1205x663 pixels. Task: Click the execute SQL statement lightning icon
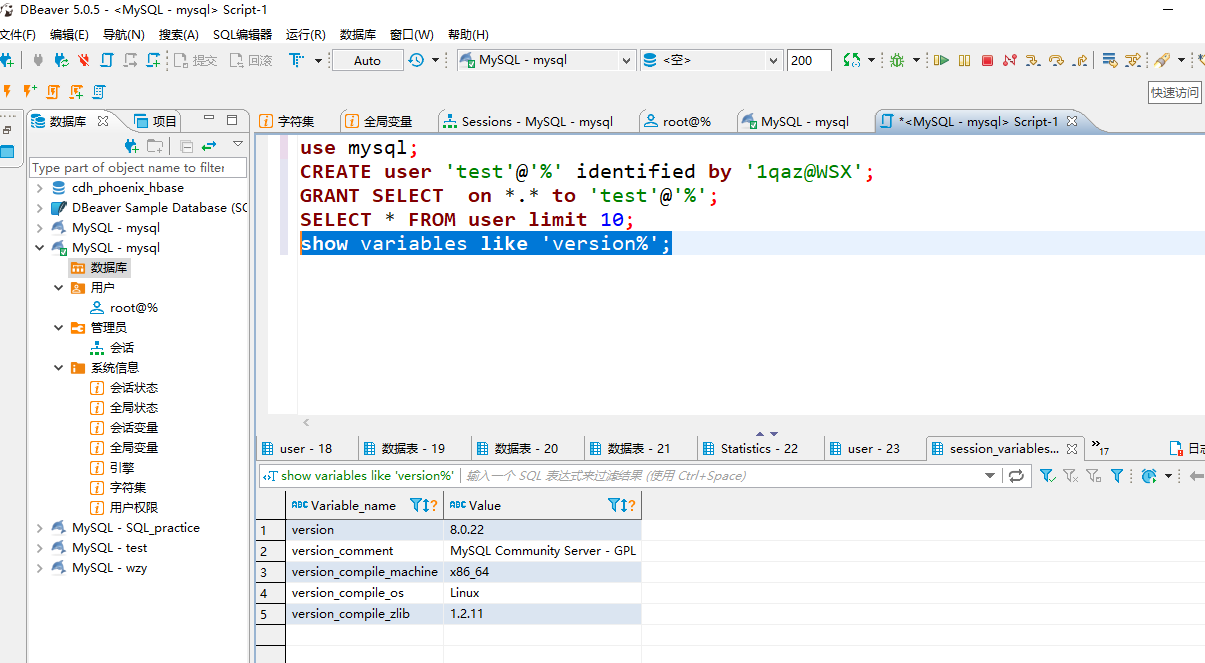[7, 91]
